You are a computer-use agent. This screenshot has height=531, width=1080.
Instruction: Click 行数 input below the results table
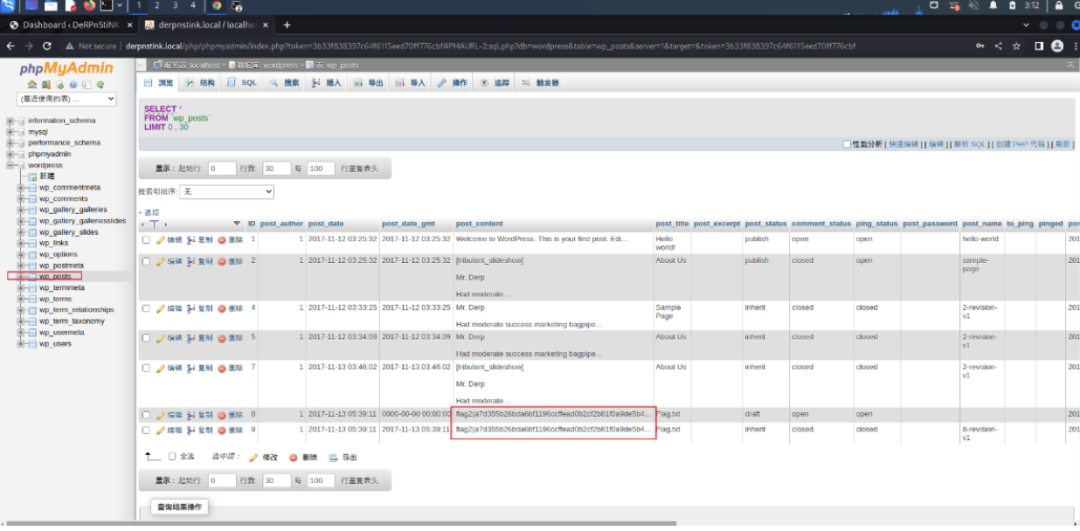tap(278, 481)
